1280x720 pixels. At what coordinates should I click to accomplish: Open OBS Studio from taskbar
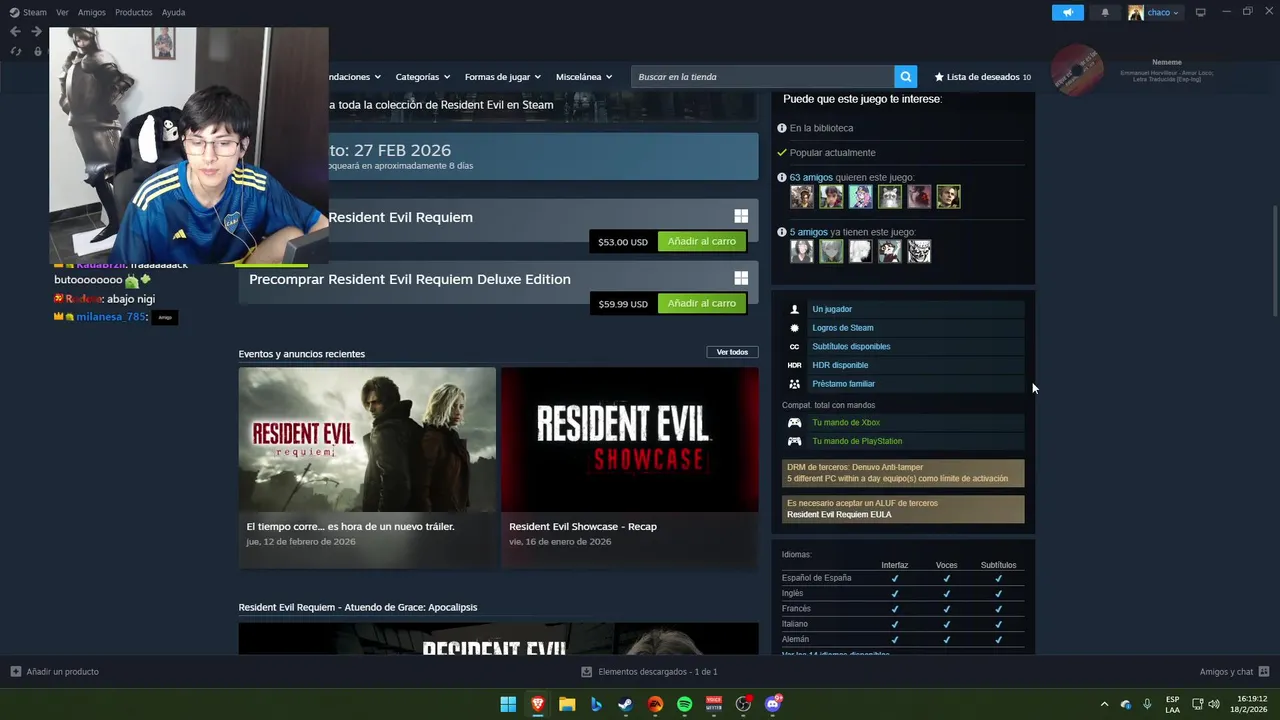(x=743, y=704)
